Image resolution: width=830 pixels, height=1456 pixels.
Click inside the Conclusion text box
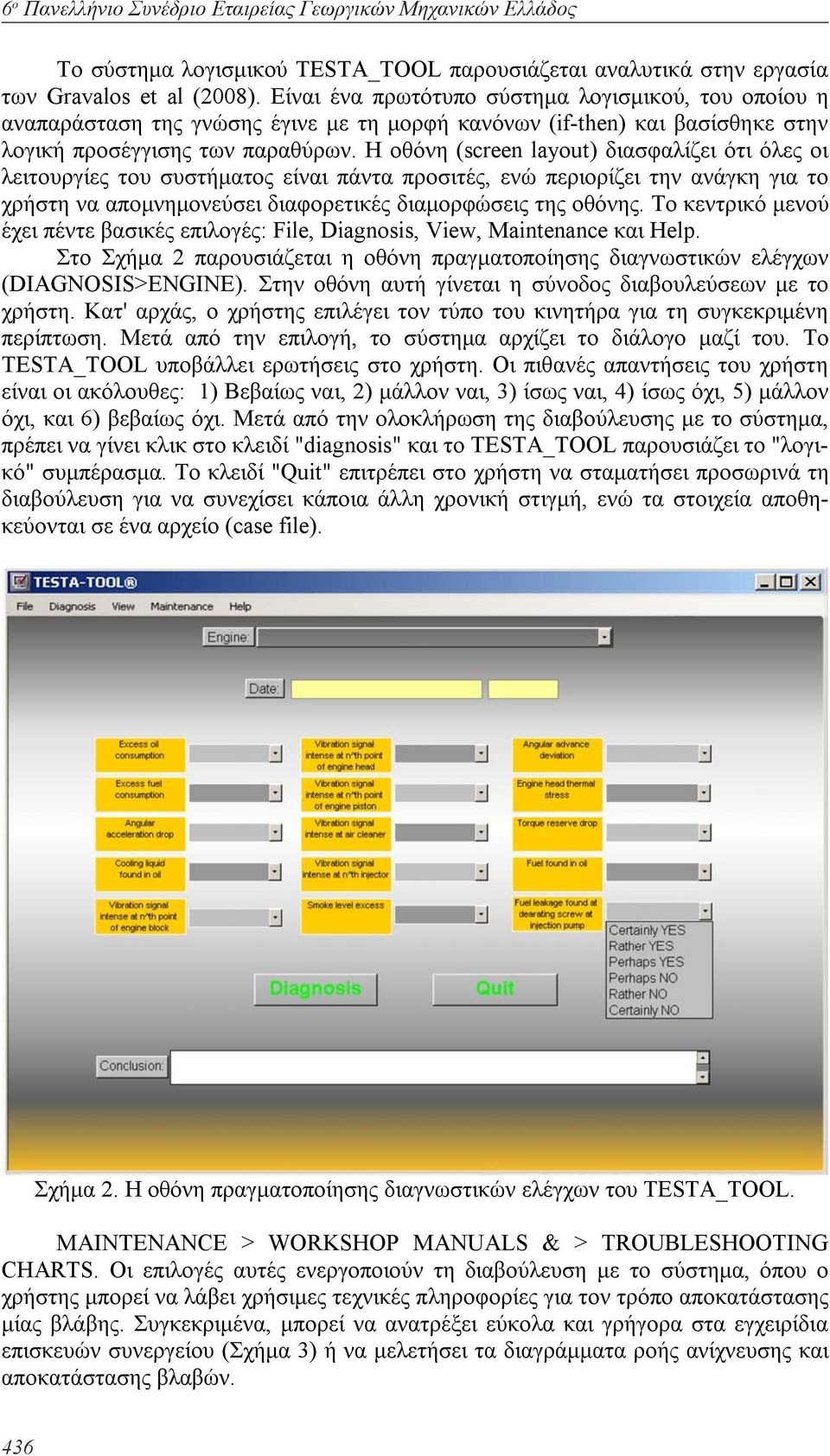(434, 1067)
